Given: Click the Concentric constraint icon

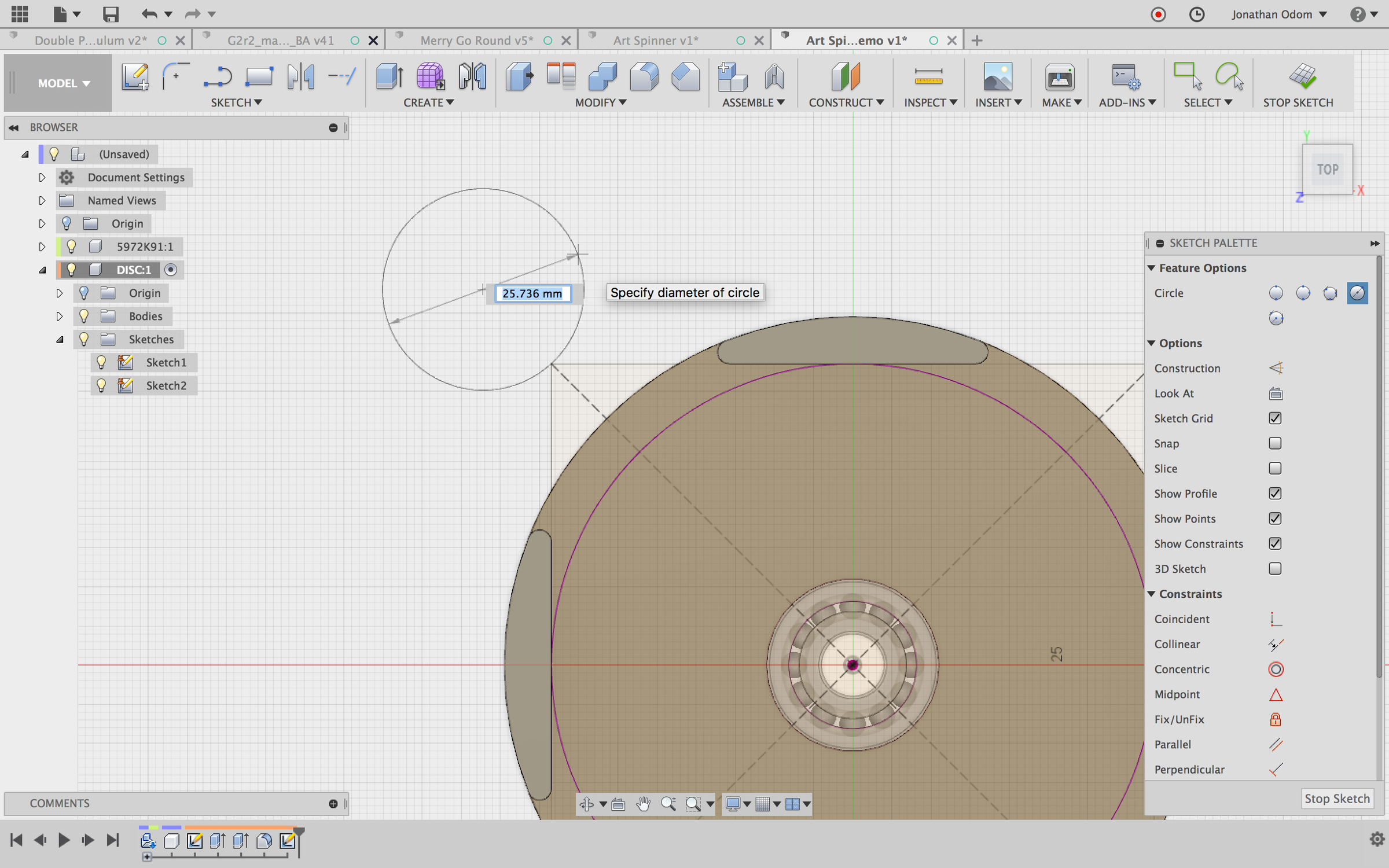Looking at the screenshot, I should (1276, 670).
